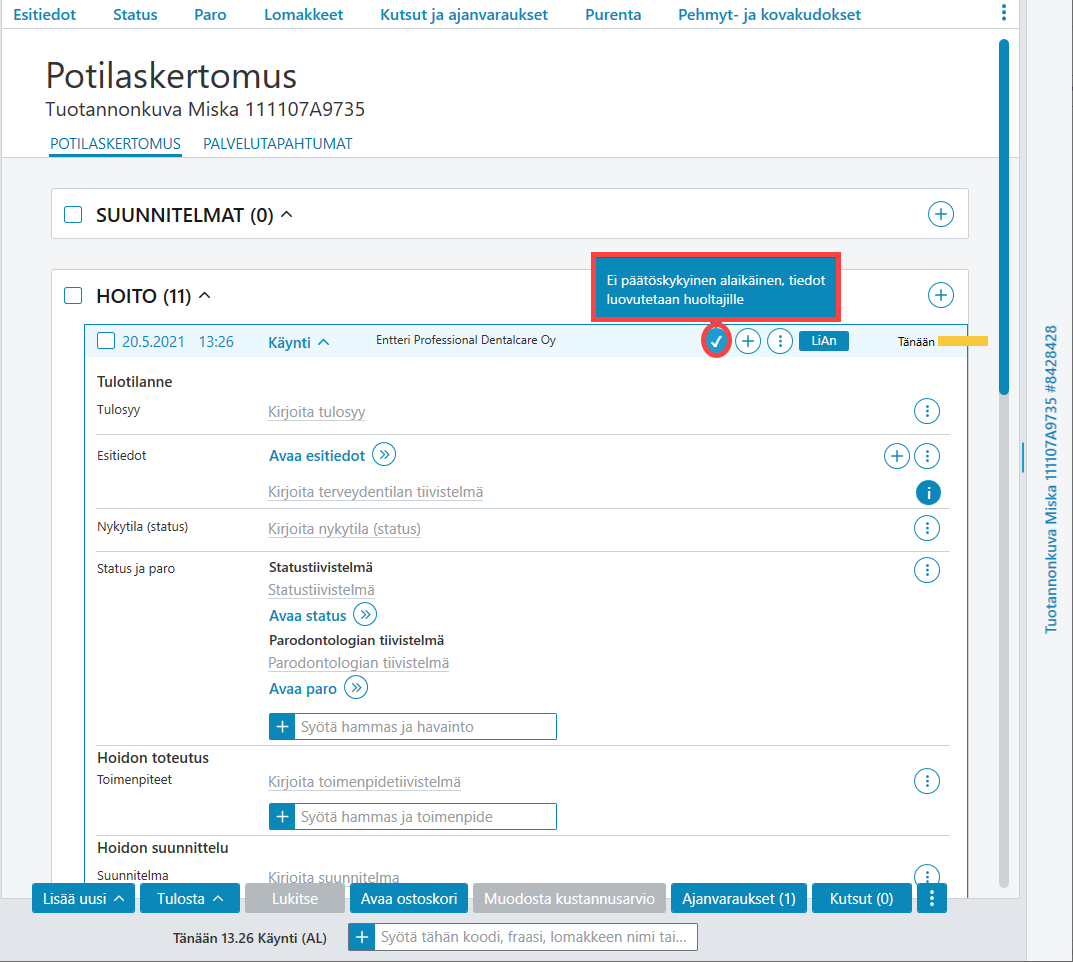The image size is (1073, 962).
Task: Open the Tulosta dropdown
Action: (x=190, y=898)
